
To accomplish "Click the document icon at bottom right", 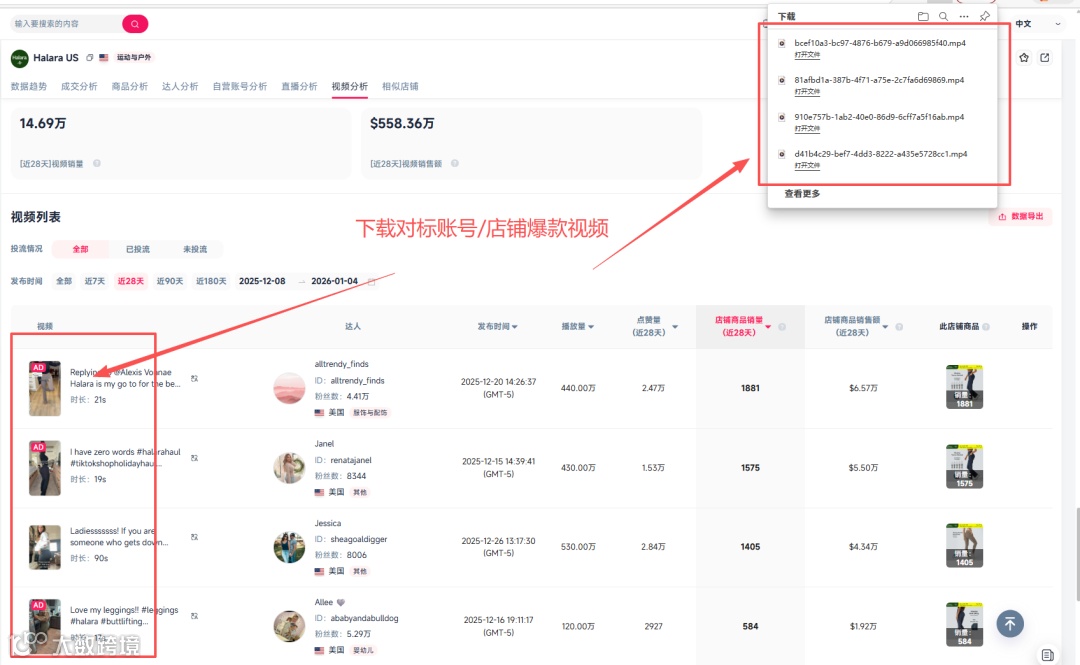I will point(1047,655).
